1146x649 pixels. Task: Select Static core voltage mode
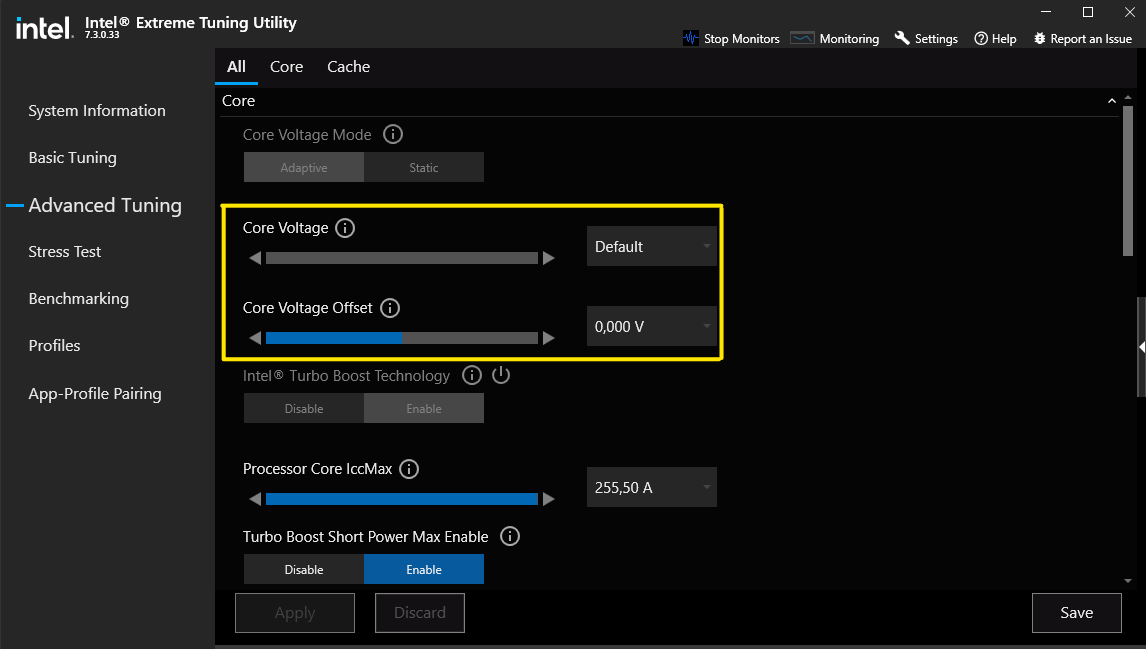(x=424, y=167)
